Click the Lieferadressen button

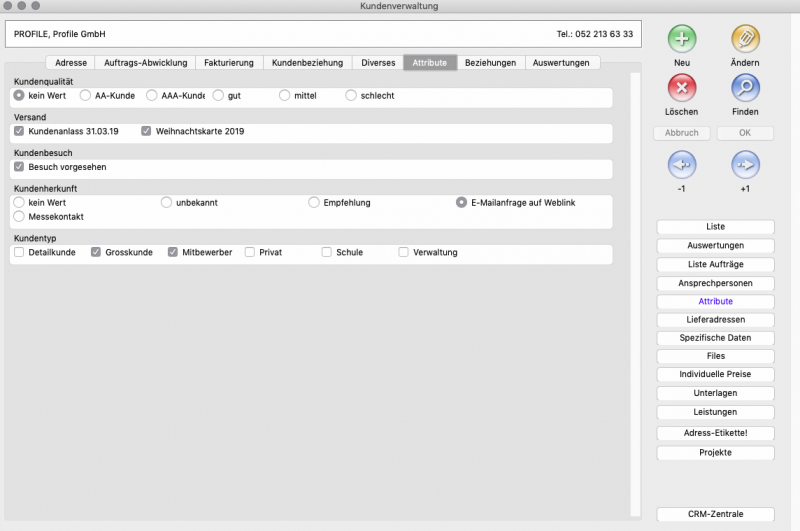[715, 320]
